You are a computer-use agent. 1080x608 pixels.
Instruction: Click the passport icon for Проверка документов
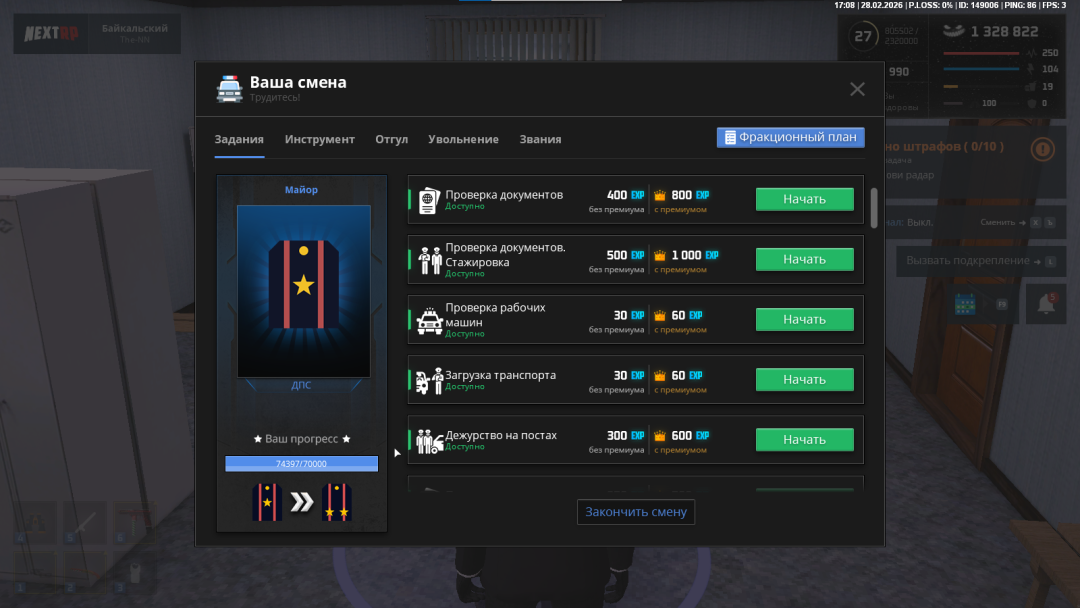pos(429,200)
